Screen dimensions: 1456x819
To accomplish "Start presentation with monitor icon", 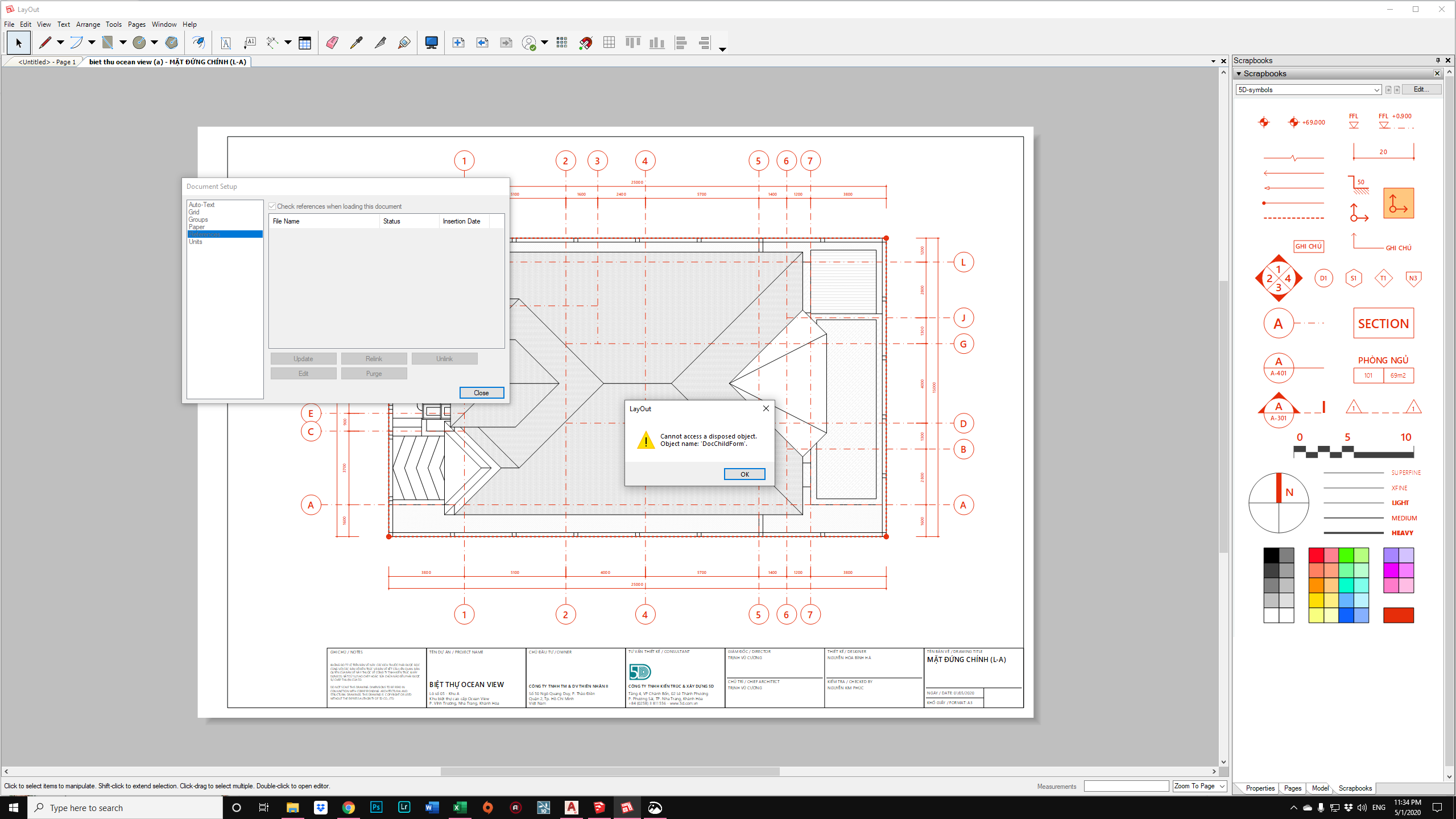I will 432,43.
